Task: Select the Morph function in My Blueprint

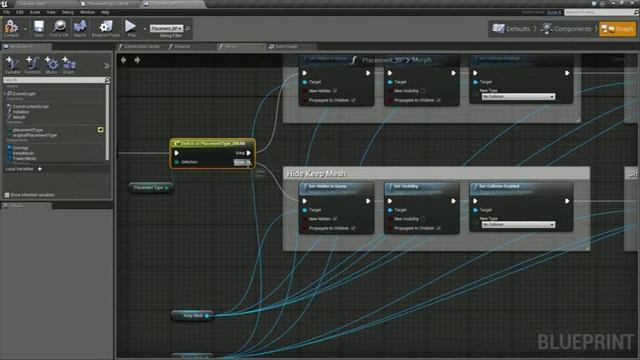Action: [19, 117]
